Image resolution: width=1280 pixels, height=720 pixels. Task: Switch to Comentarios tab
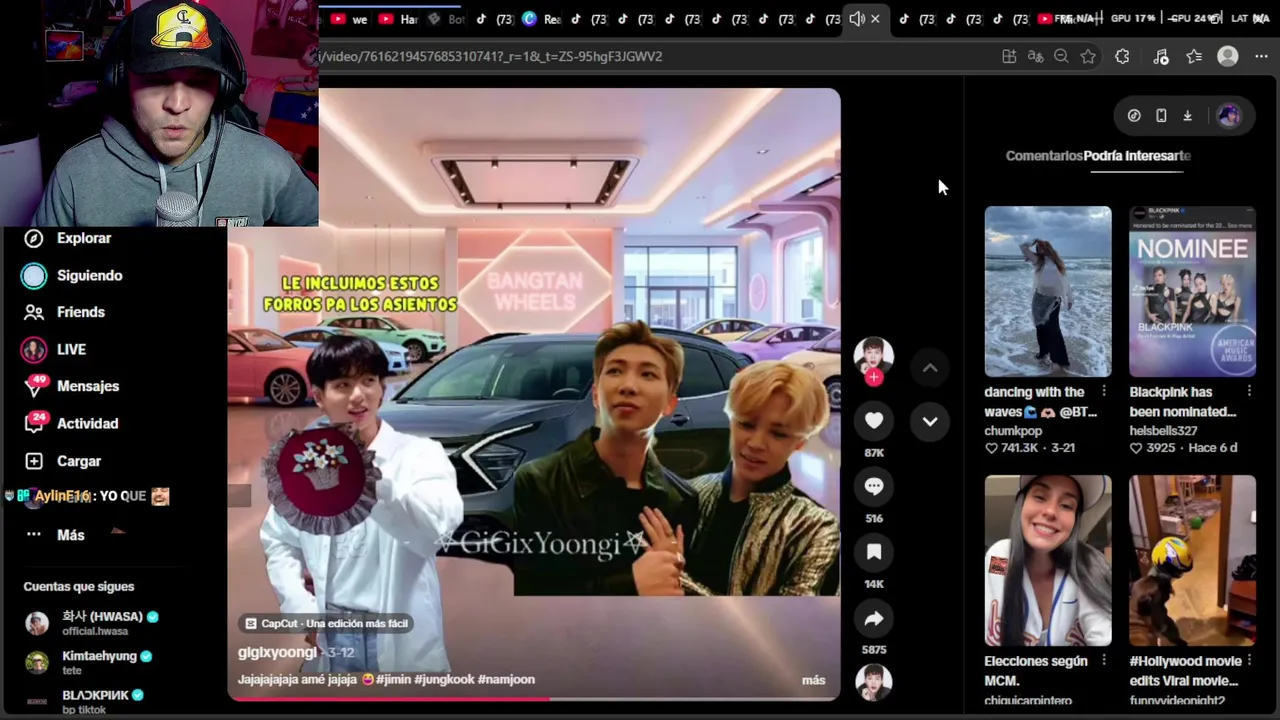coord(1044,156)
